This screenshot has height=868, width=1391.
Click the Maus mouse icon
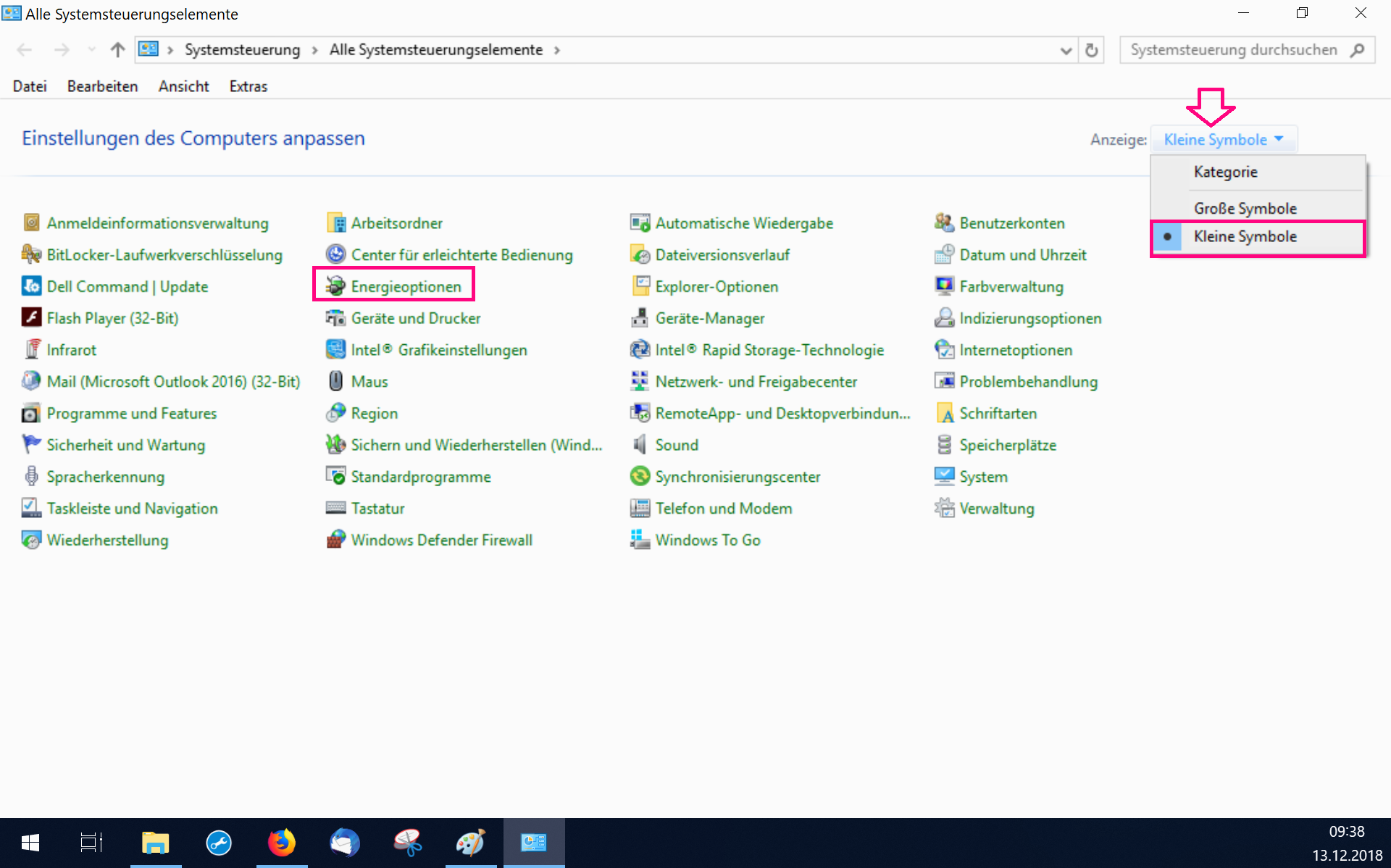point(335,381)
